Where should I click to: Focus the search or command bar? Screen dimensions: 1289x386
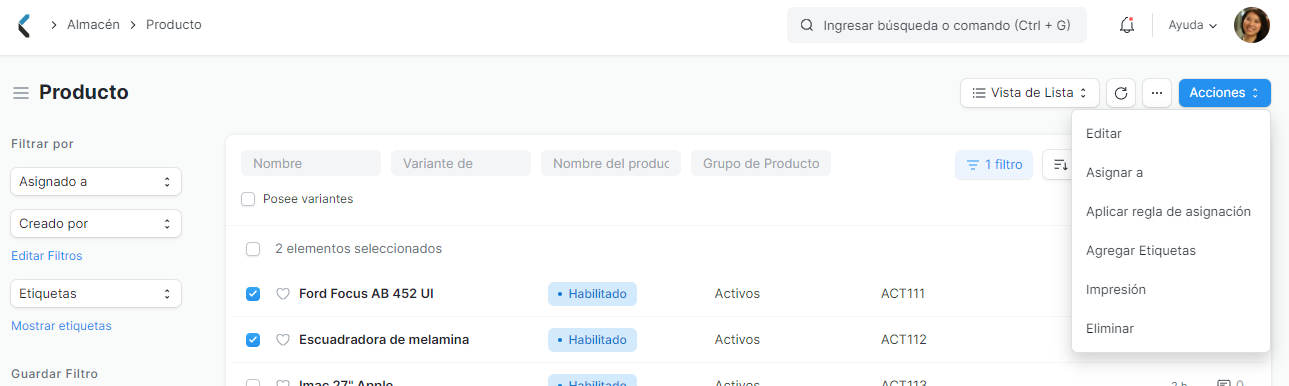tap(937, 25)
